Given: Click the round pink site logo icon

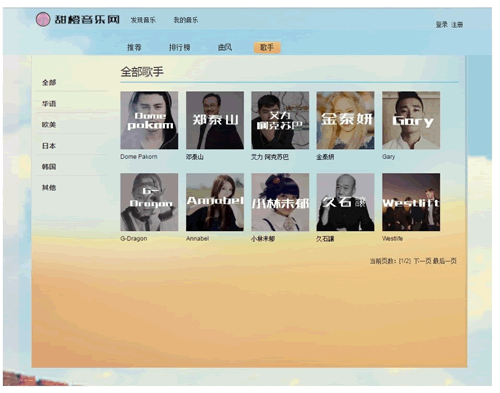Looking at the screenshot, I should pos(43,19).
